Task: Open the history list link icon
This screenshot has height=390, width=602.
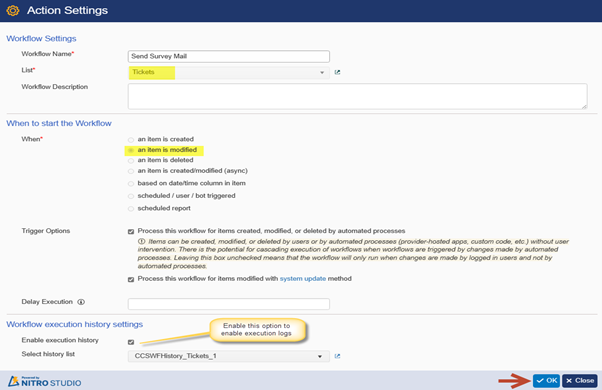Action: (x=337, y=356)
